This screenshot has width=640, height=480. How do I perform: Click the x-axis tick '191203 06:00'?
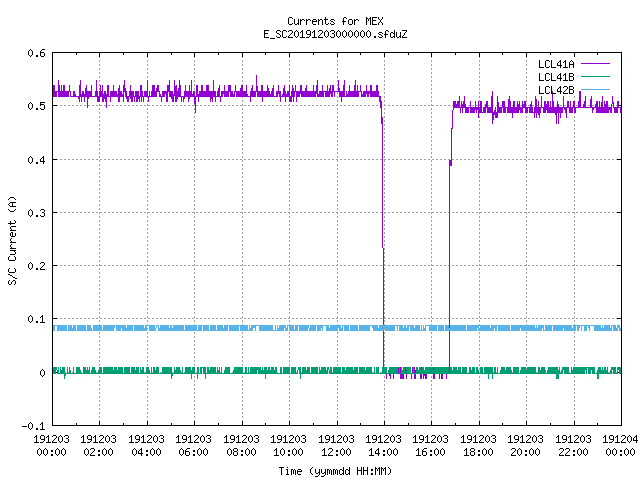tap(193, 446)
